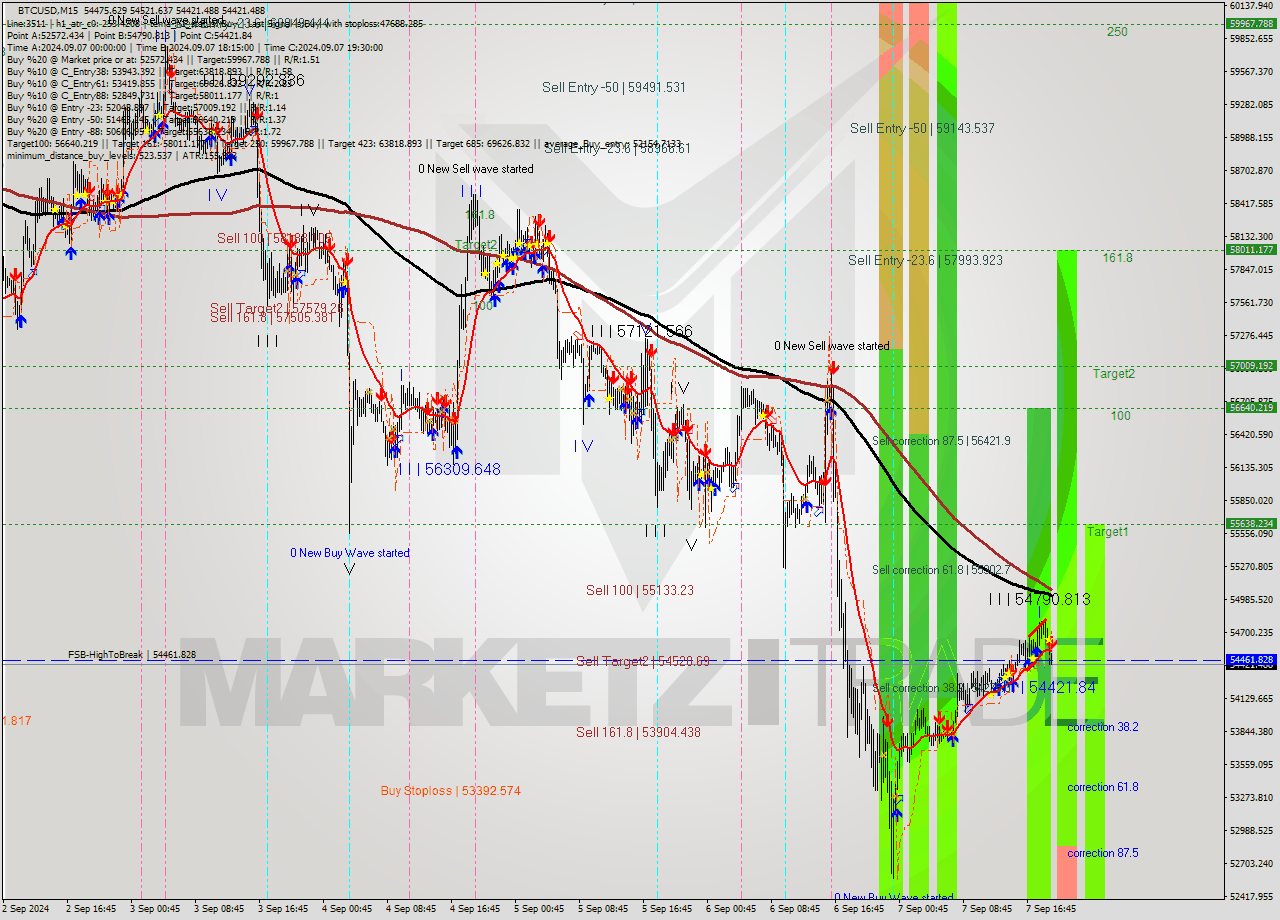
Task: Click green price tag 57009.192 on axis
Action: point(1251,366)
